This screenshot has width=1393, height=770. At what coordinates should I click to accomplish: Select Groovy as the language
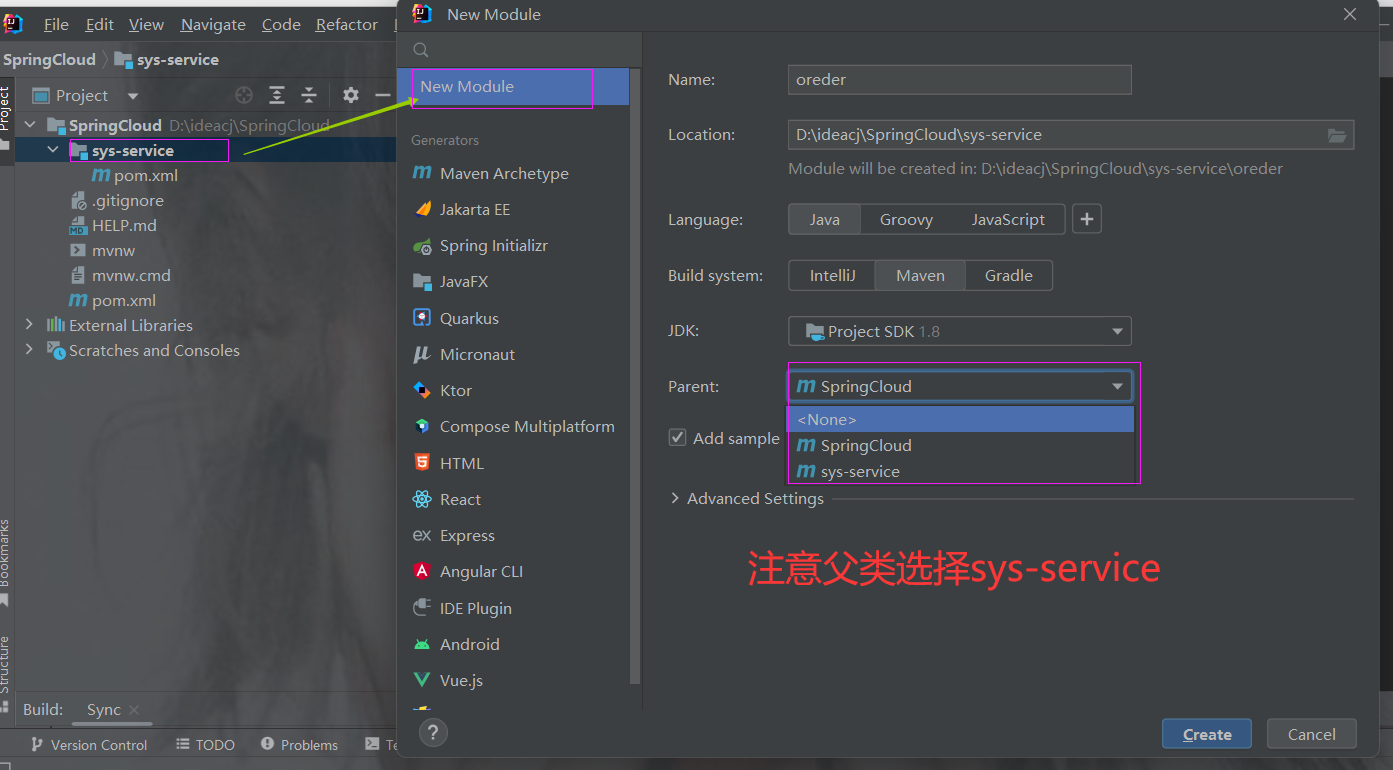pos(906,219)
